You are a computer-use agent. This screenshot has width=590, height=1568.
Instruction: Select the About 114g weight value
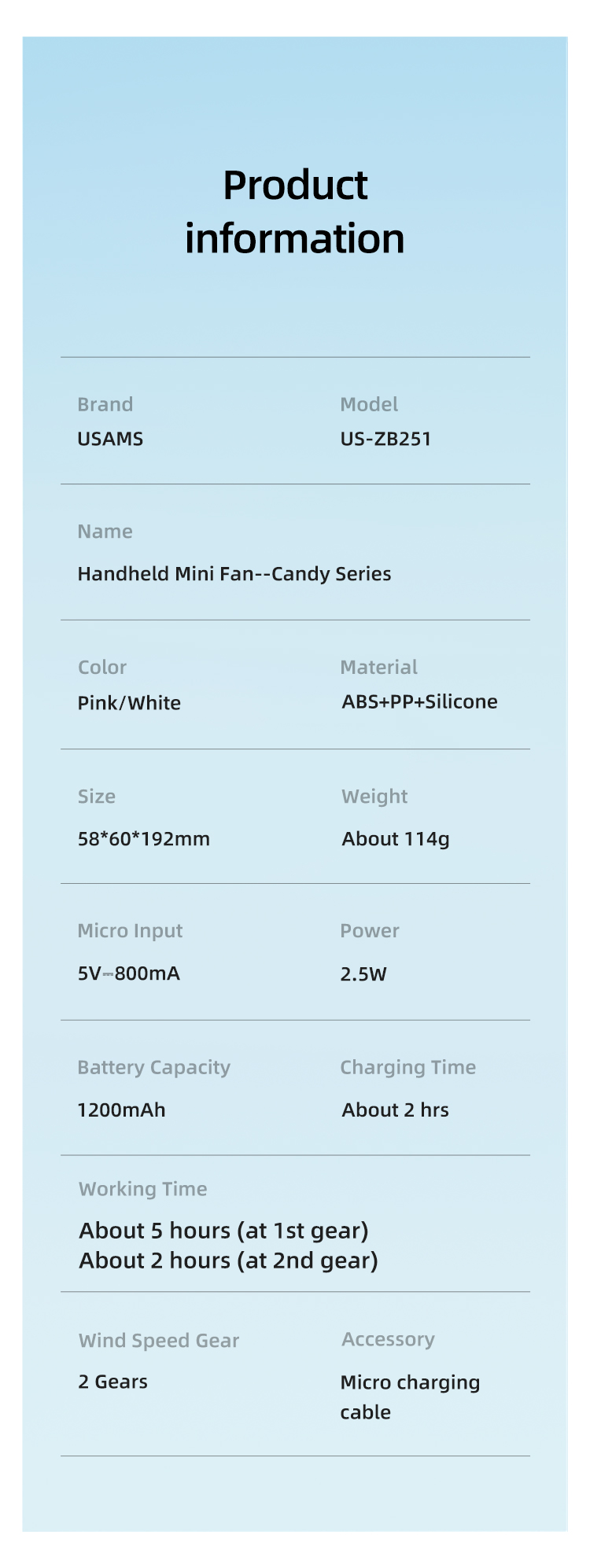tap(396, 839)
